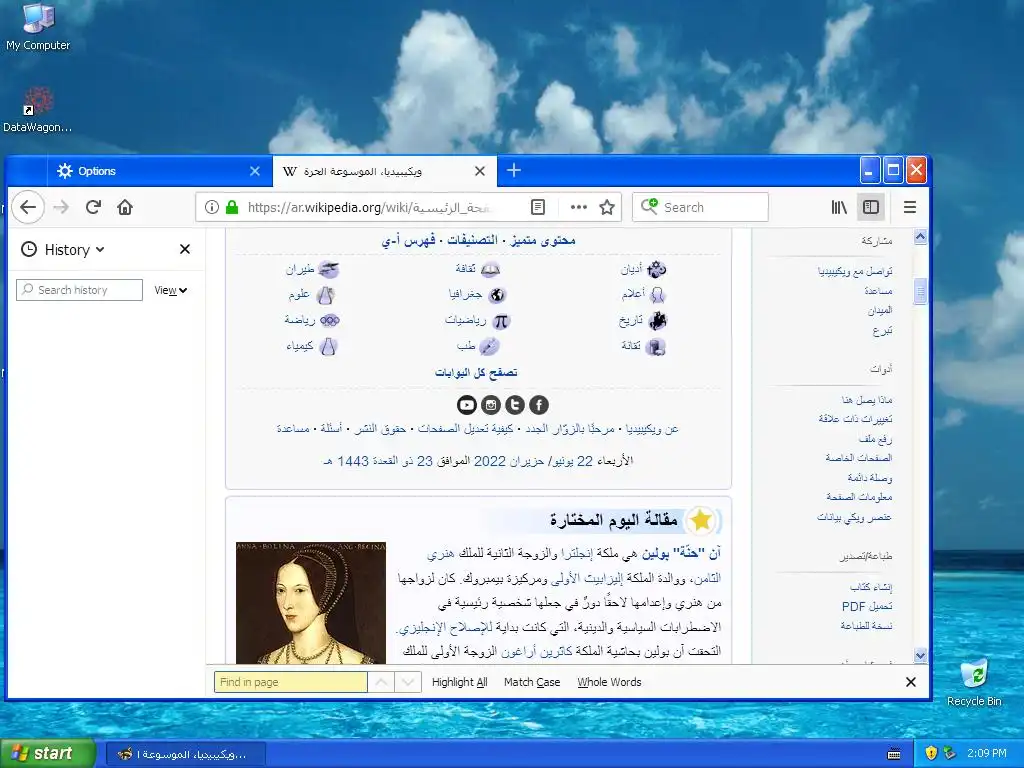Click the toolbar Search box
1024x768 pixels.
click(x=700, y=207)
